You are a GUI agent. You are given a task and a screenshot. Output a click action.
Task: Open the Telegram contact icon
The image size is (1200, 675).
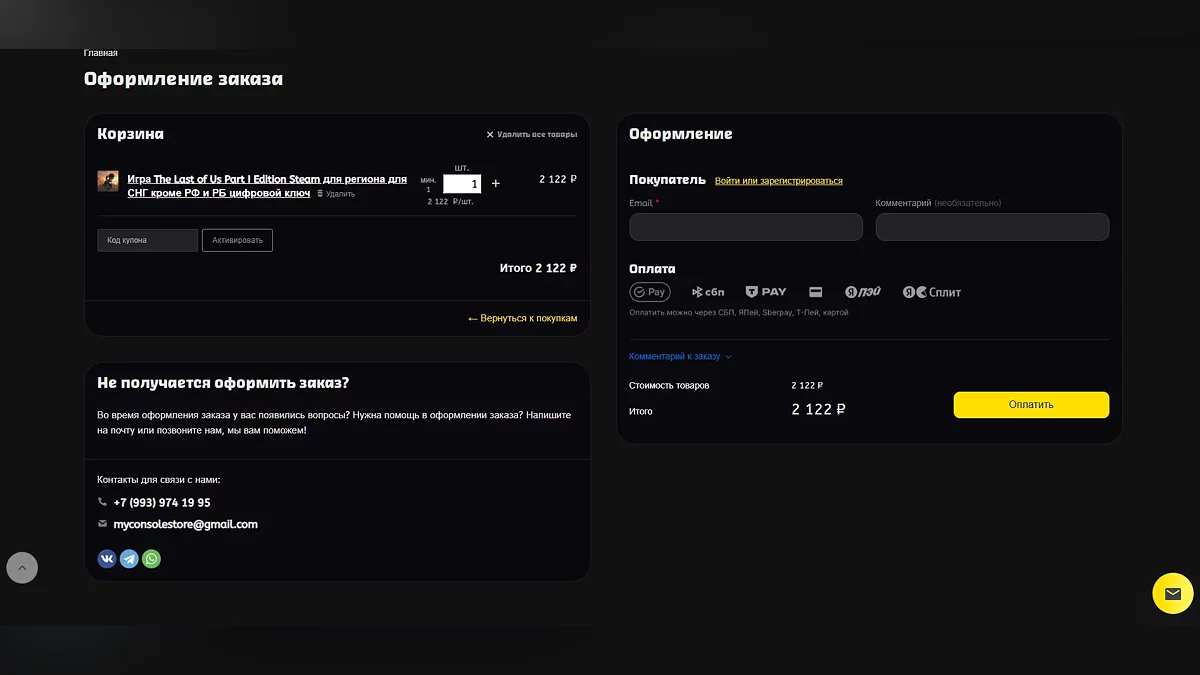(x=129, y=559)
